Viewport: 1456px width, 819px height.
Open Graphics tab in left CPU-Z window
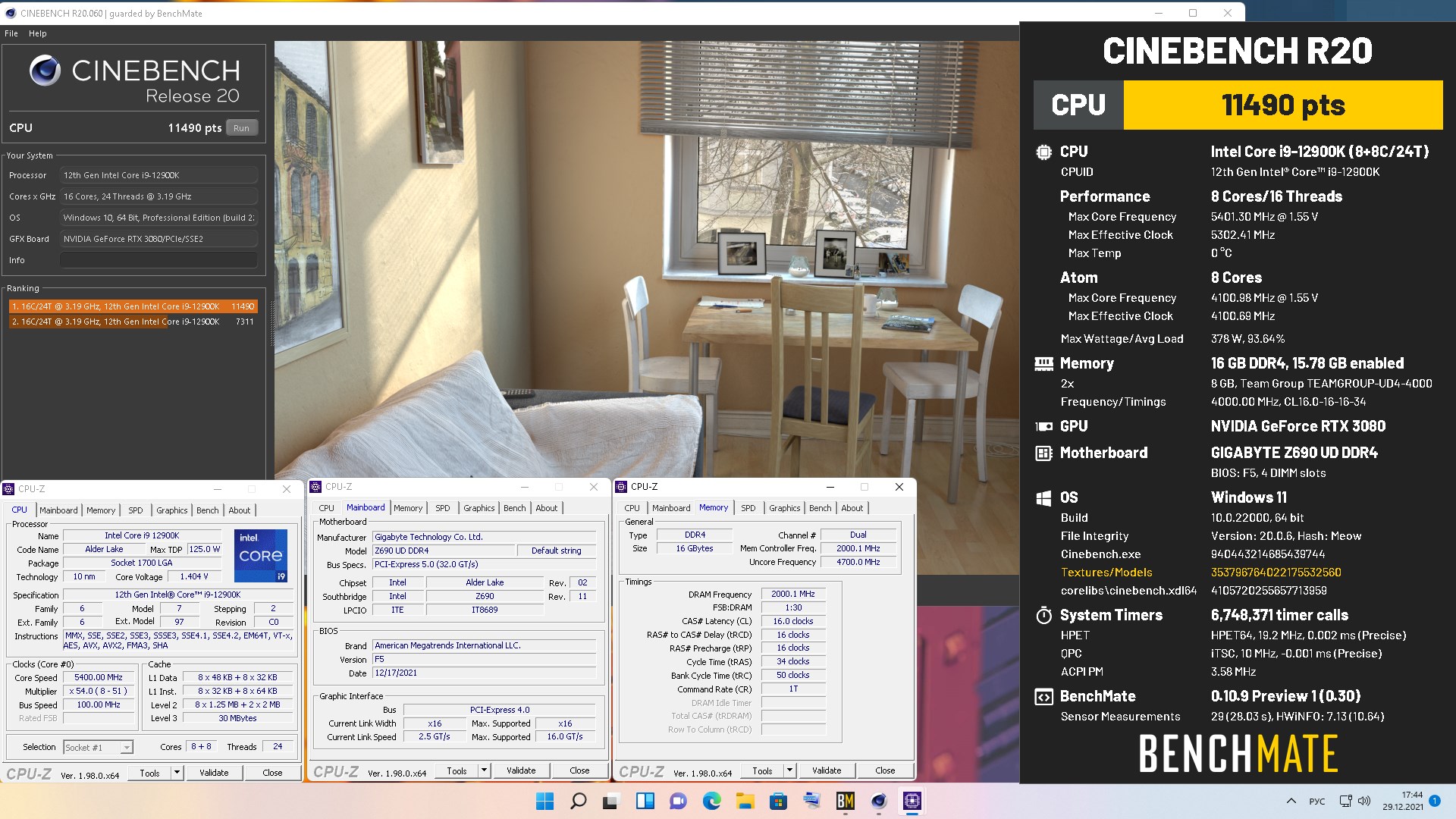point(172,510)
